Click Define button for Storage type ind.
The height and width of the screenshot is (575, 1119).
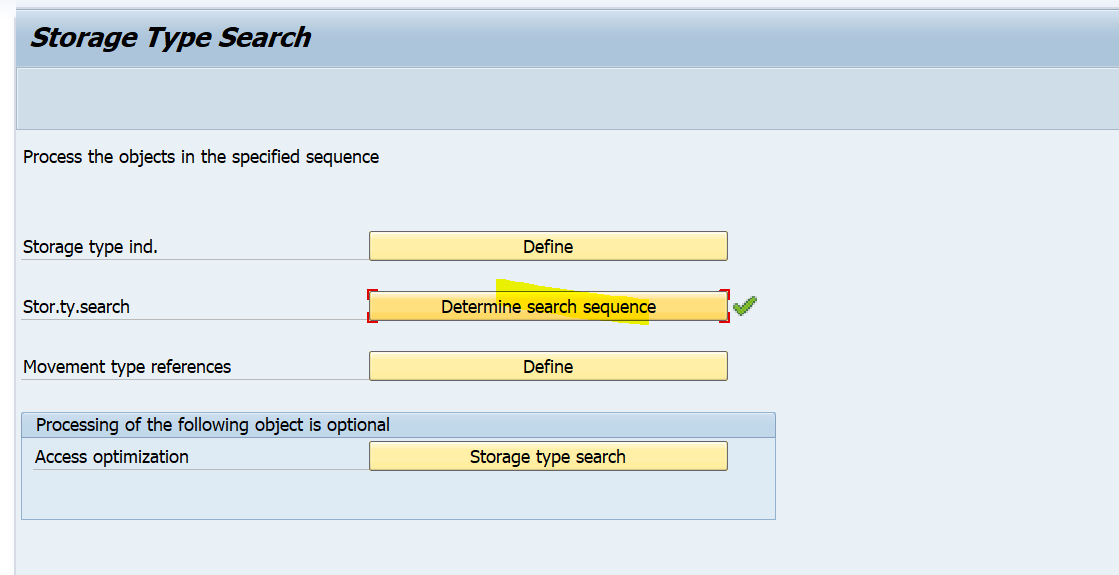pyautogui.click(x=548, y=246)
